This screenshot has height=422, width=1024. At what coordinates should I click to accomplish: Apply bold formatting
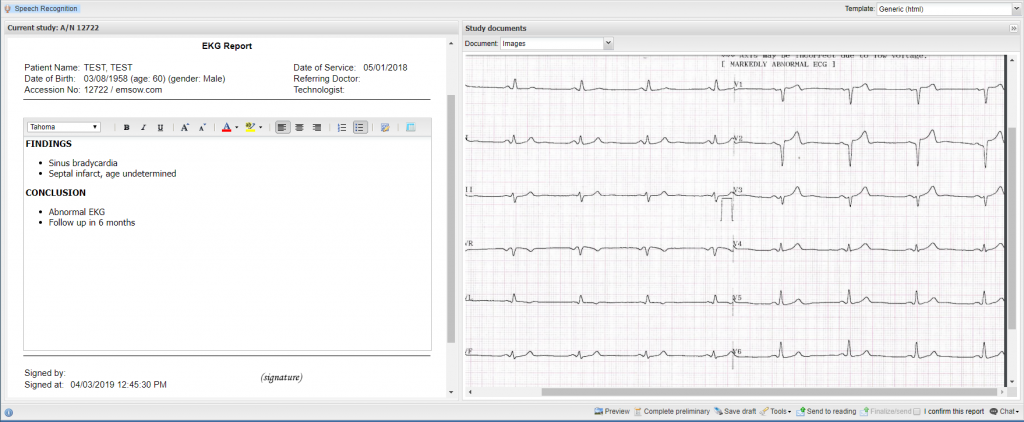tap(127, 127)
